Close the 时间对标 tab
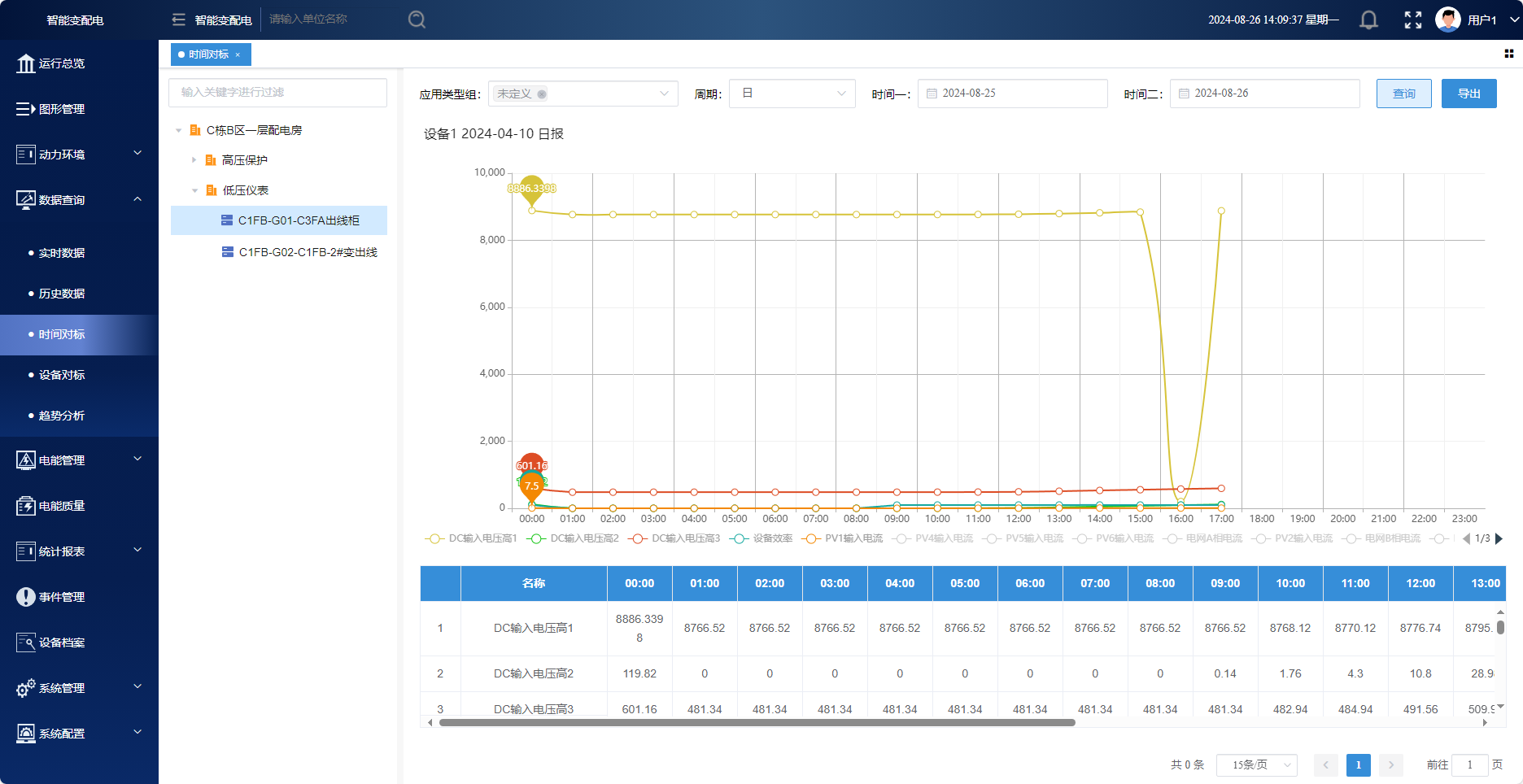 coord(238,54)
